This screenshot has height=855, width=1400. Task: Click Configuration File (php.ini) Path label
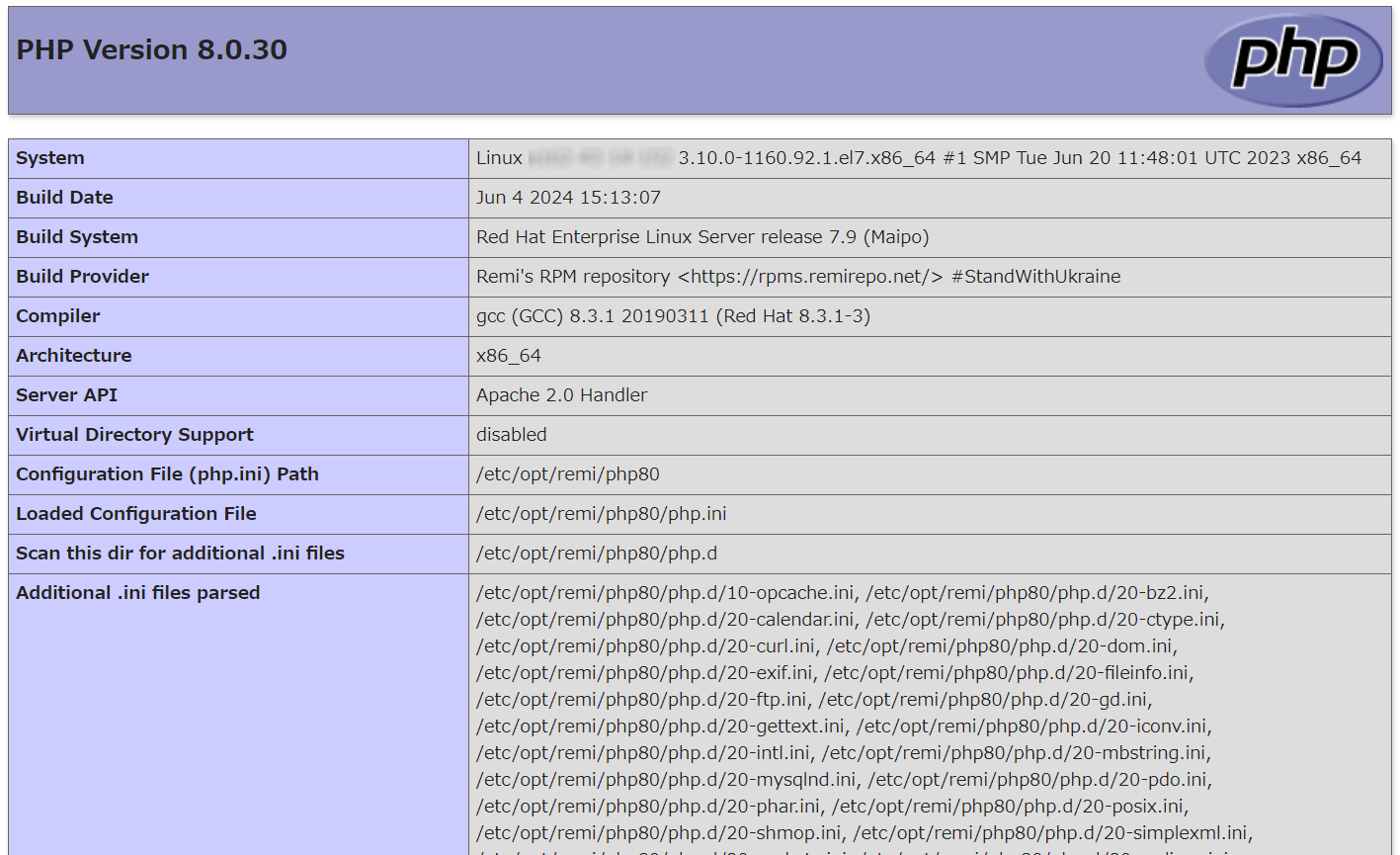coord(167,474)
